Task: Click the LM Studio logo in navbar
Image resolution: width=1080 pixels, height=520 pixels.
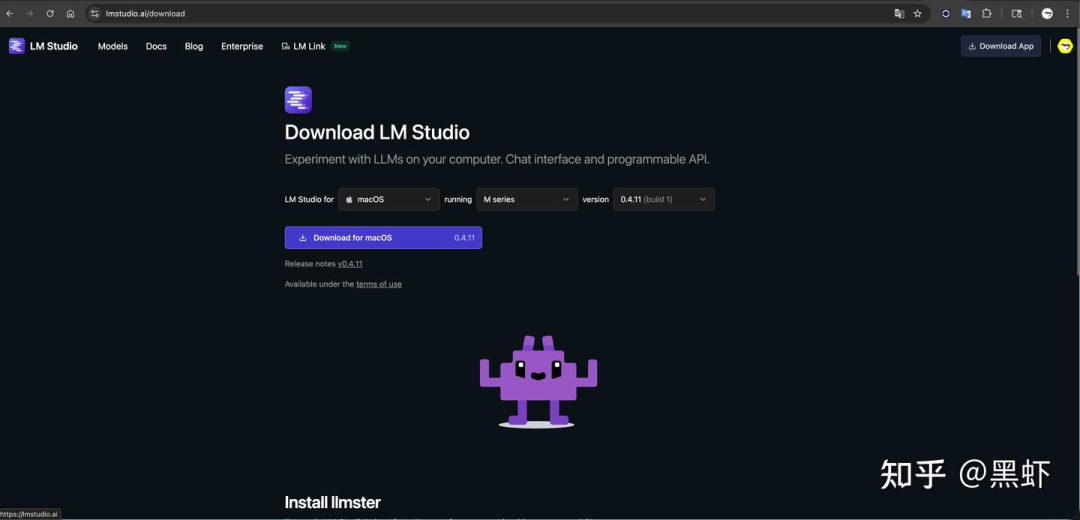Action: click(43, 46)
